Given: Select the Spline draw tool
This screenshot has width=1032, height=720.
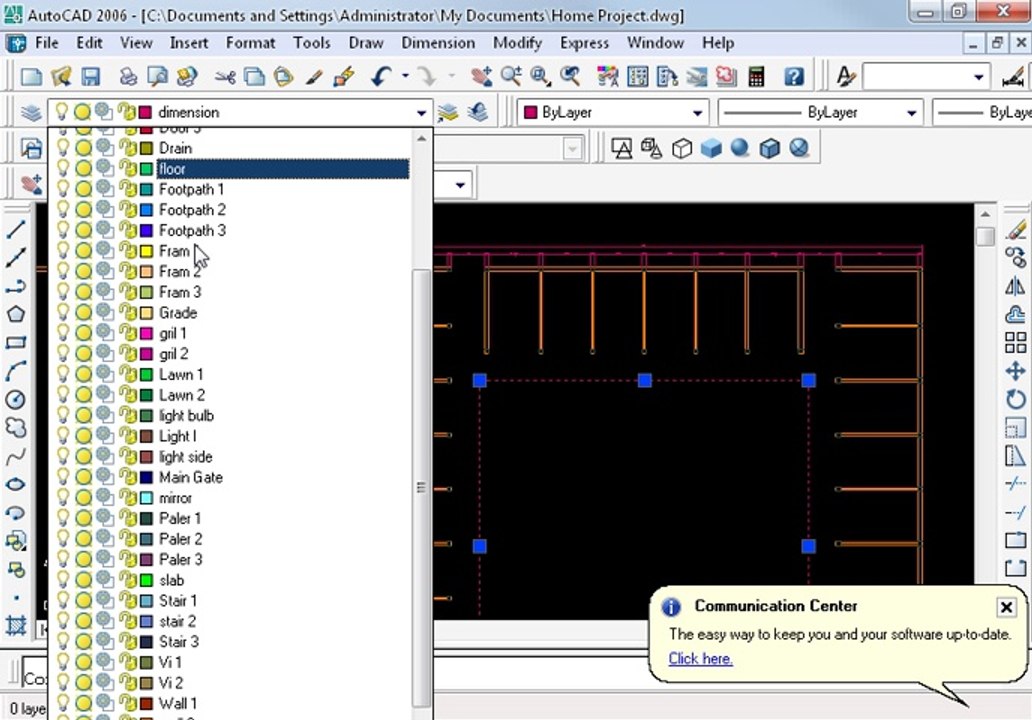Looking at the screenshot, I should click(x=16, y=456).
